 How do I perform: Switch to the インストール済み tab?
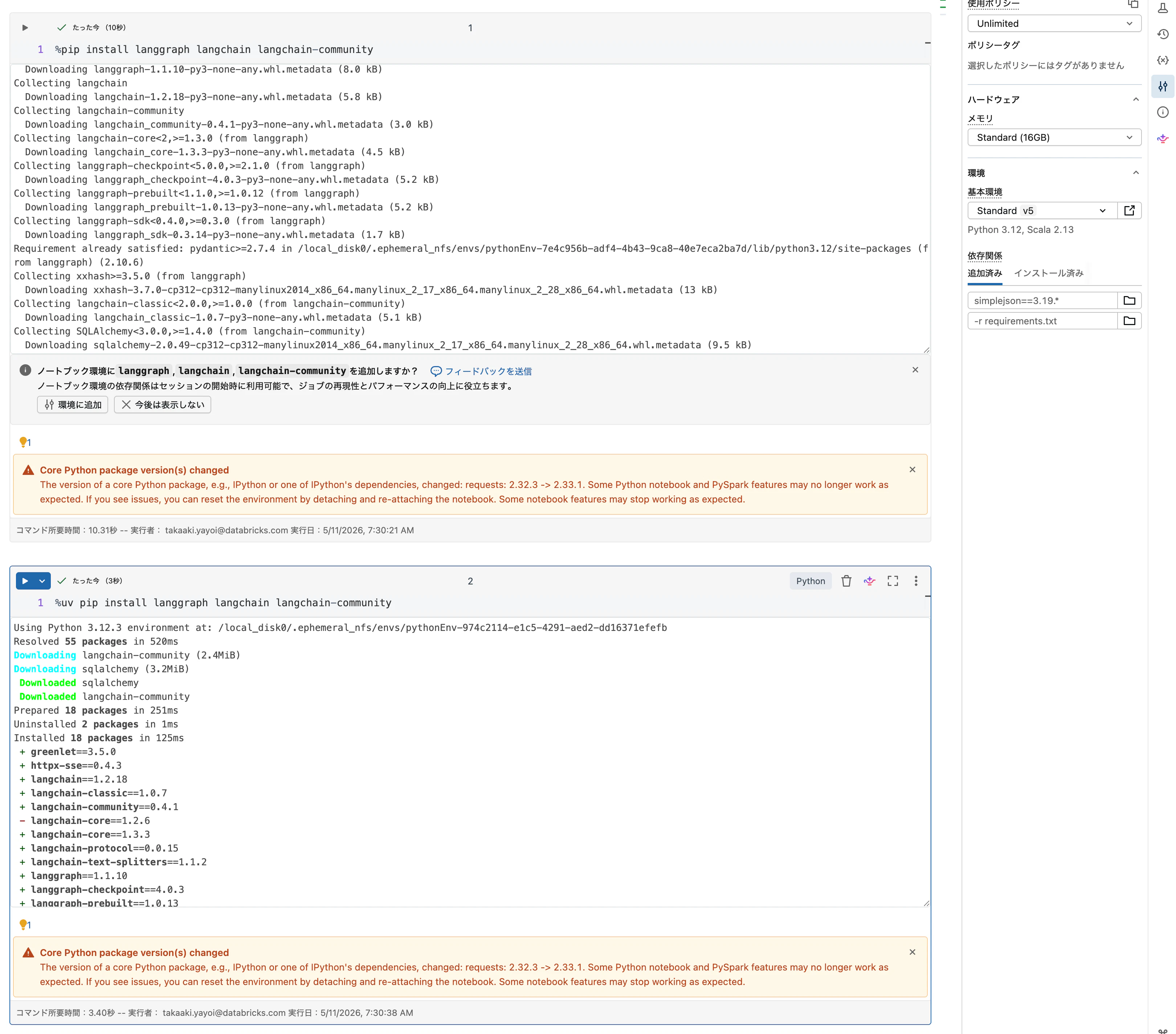[x=1048, y=273]
